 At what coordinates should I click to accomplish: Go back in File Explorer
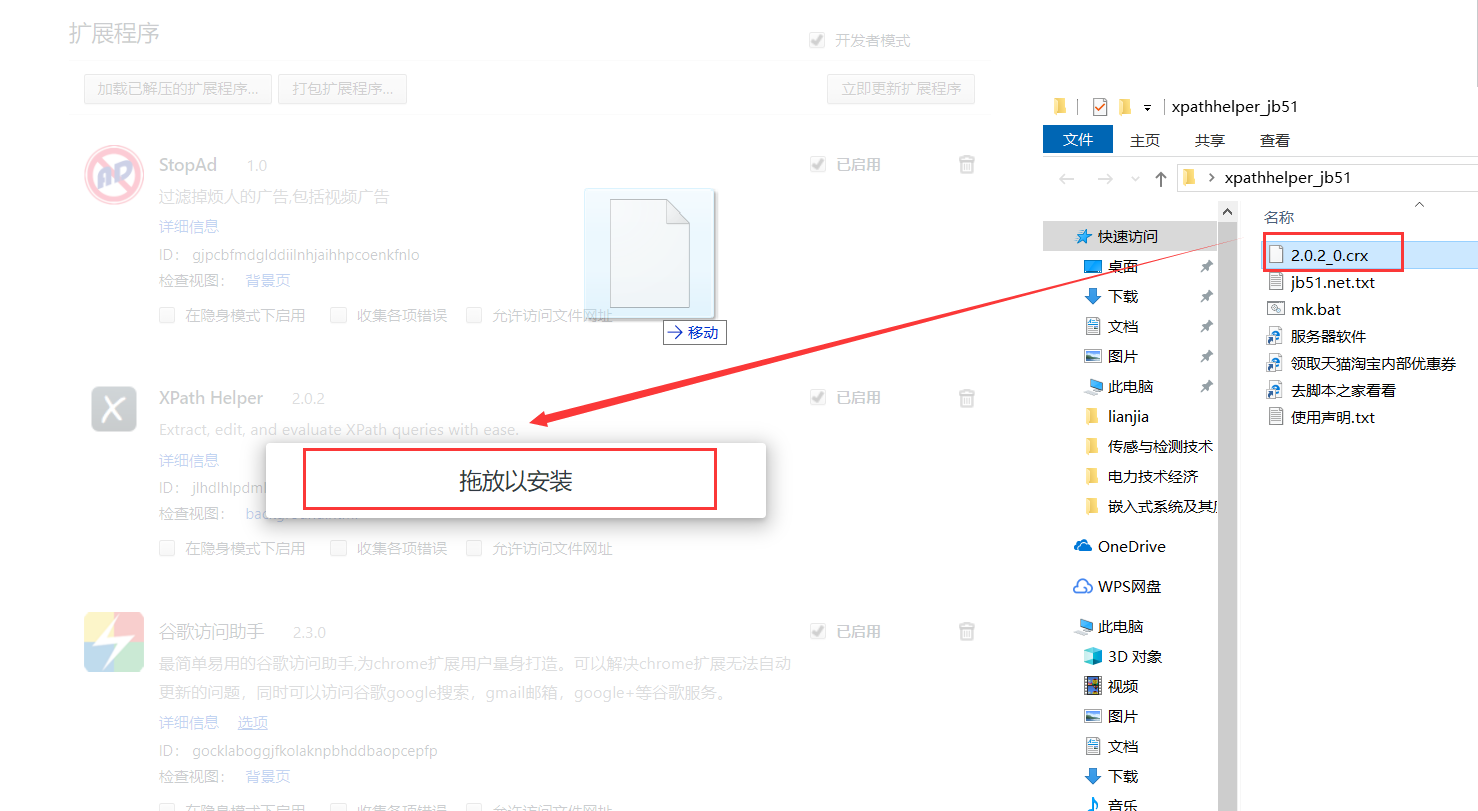1067,179
